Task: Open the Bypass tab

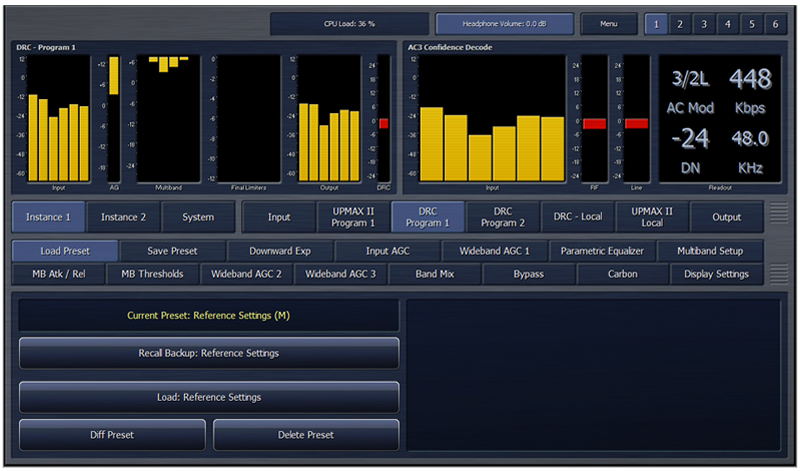Action: click(529, 274)
